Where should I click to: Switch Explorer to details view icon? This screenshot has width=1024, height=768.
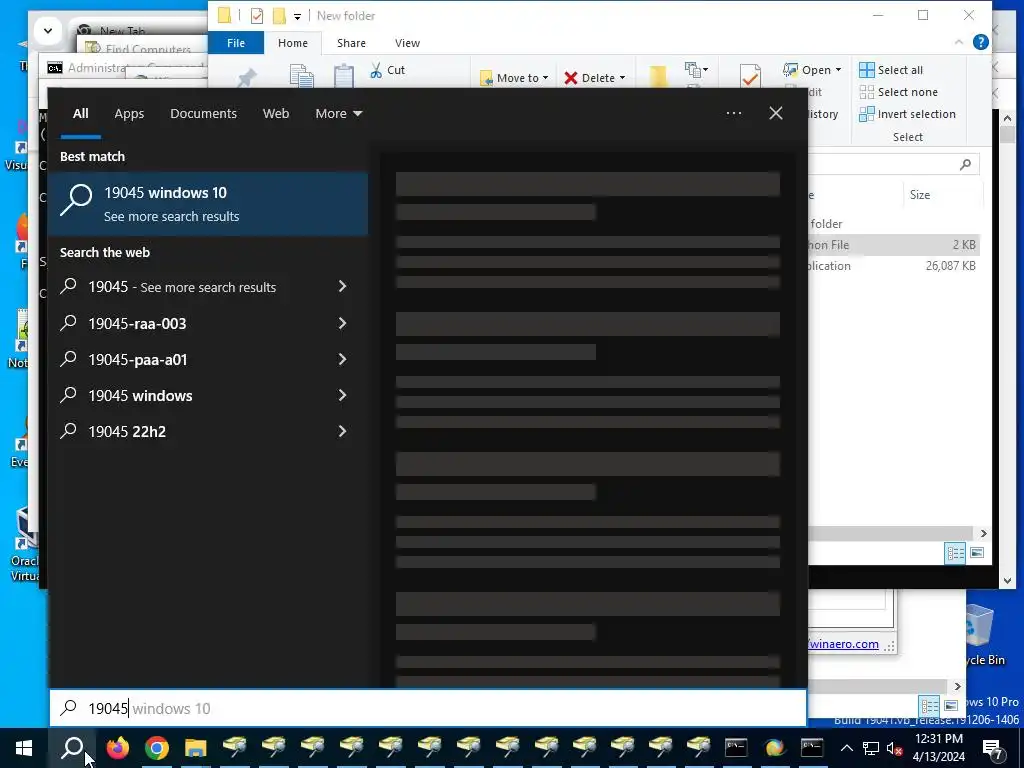click(955, 554)
